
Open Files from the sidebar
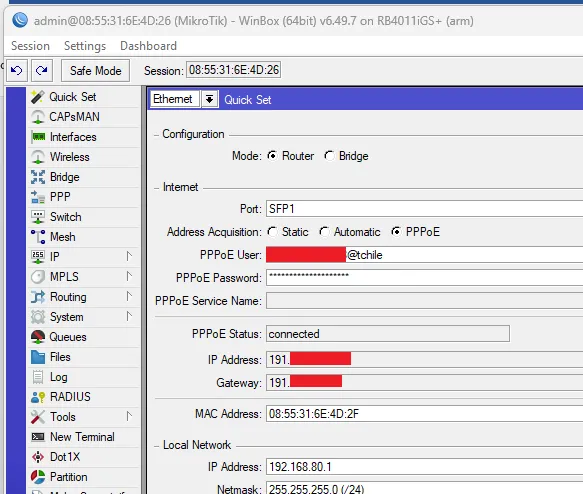tap(84, 357)
